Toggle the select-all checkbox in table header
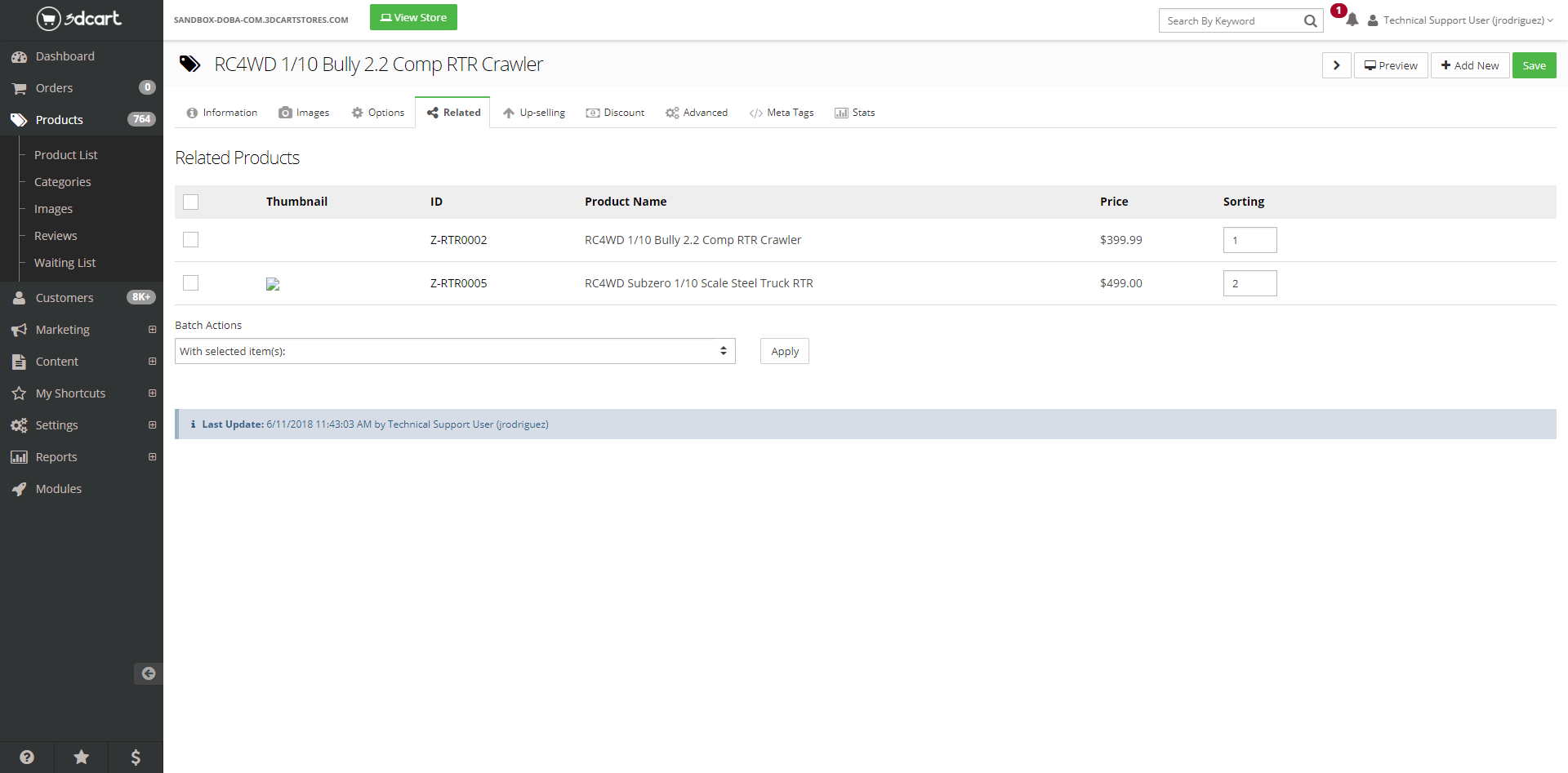This screenshot has width=1568, height=773. pos(191,202)
